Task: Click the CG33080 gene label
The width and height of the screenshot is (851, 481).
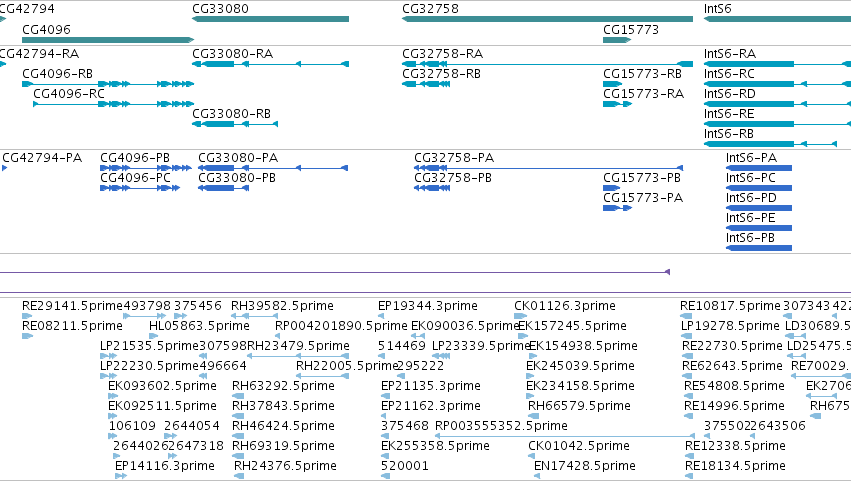Action: (220, 9)
